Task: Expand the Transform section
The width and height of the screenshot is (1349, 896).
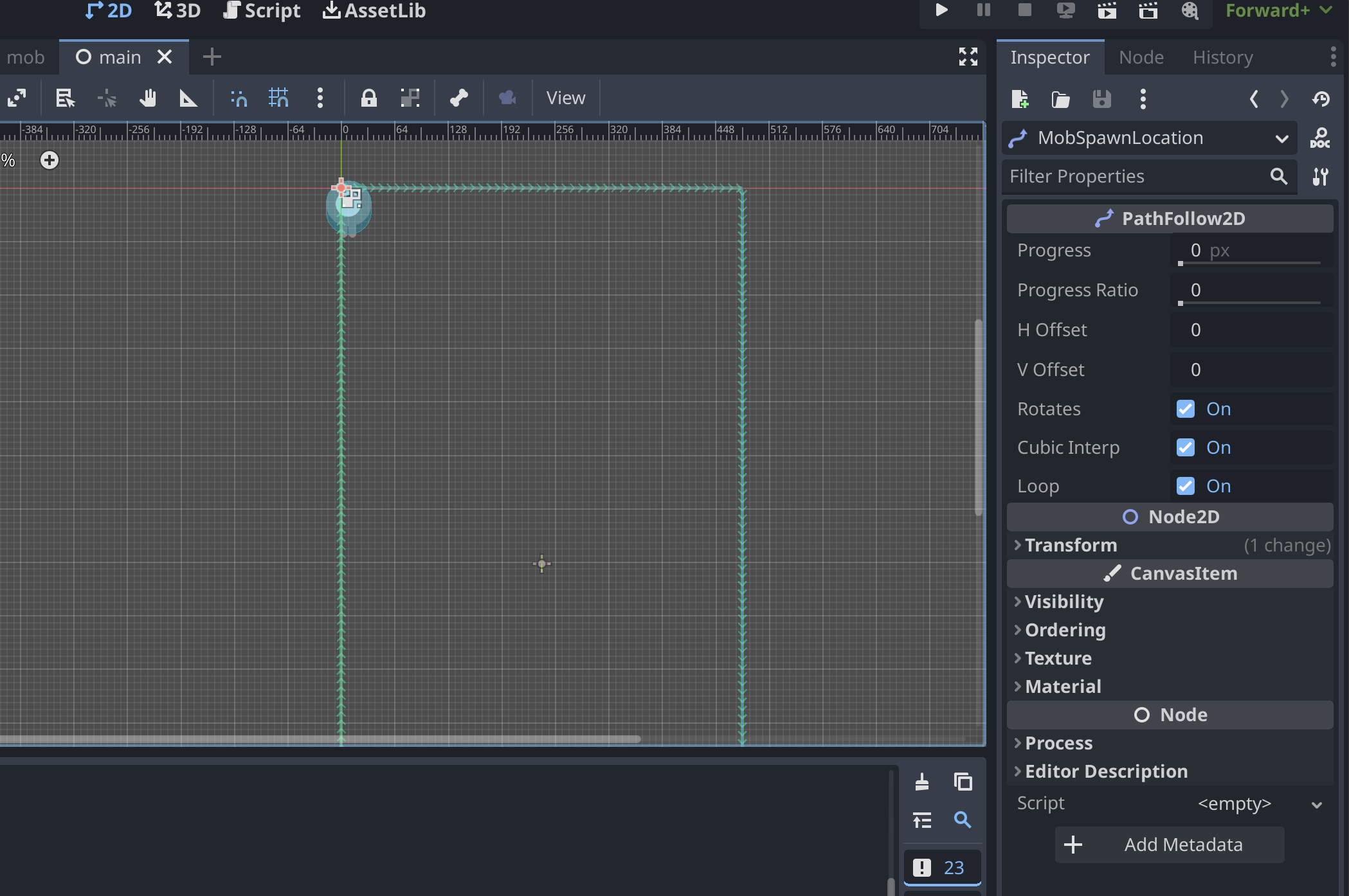Action: pyautogui.click(x=1071, y=545)
